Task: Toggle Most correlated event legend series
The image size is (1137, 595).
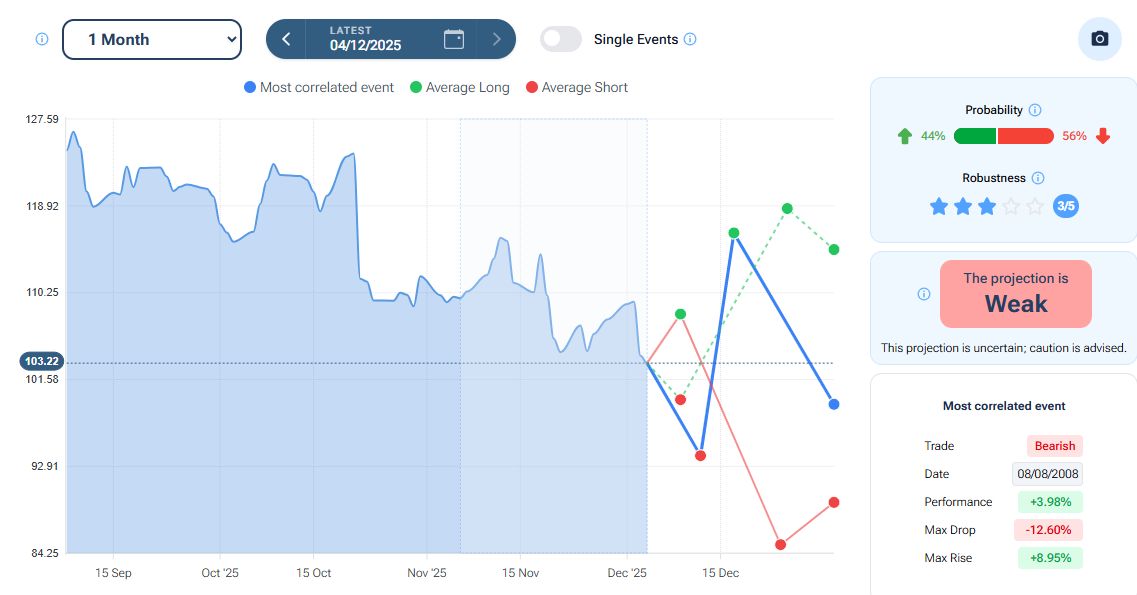Action: point(319,87)
